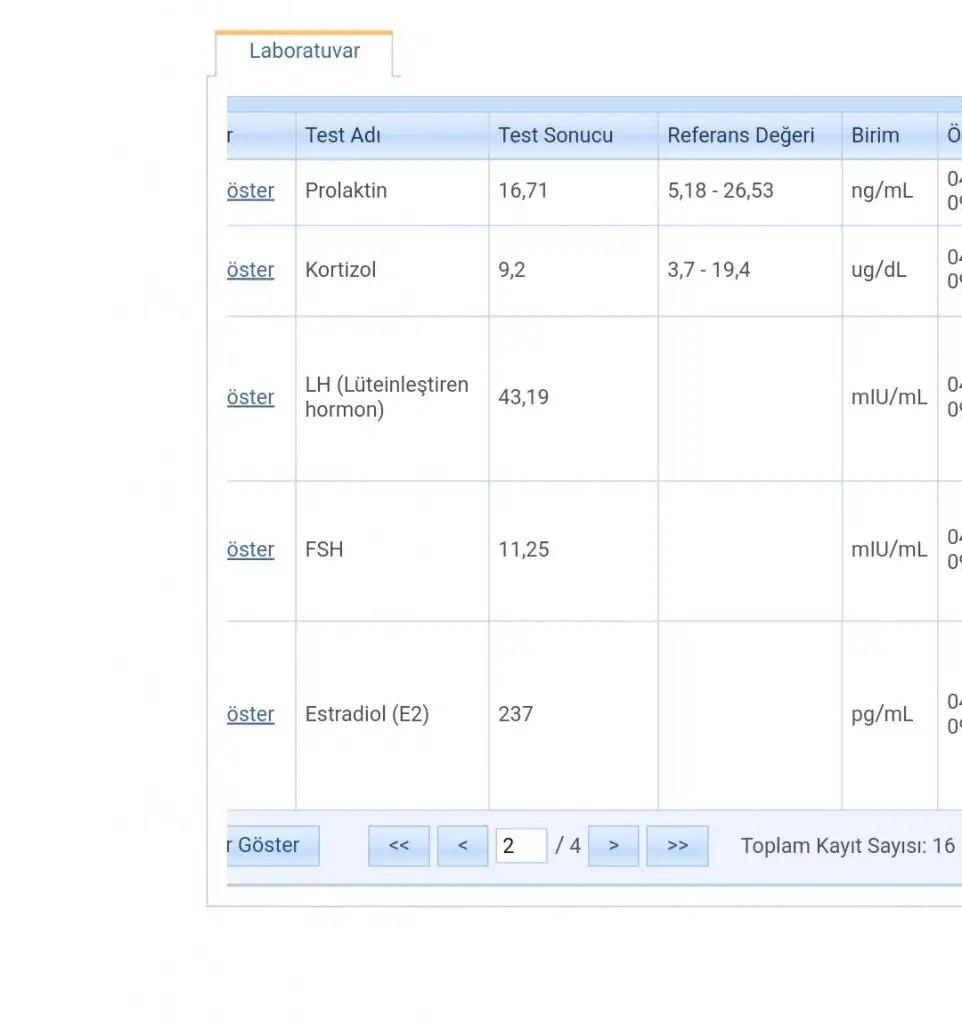The image size is (962, 1024).
Task: Go to the first page of results
Action: pyautogui.click(x=399, y=846)
